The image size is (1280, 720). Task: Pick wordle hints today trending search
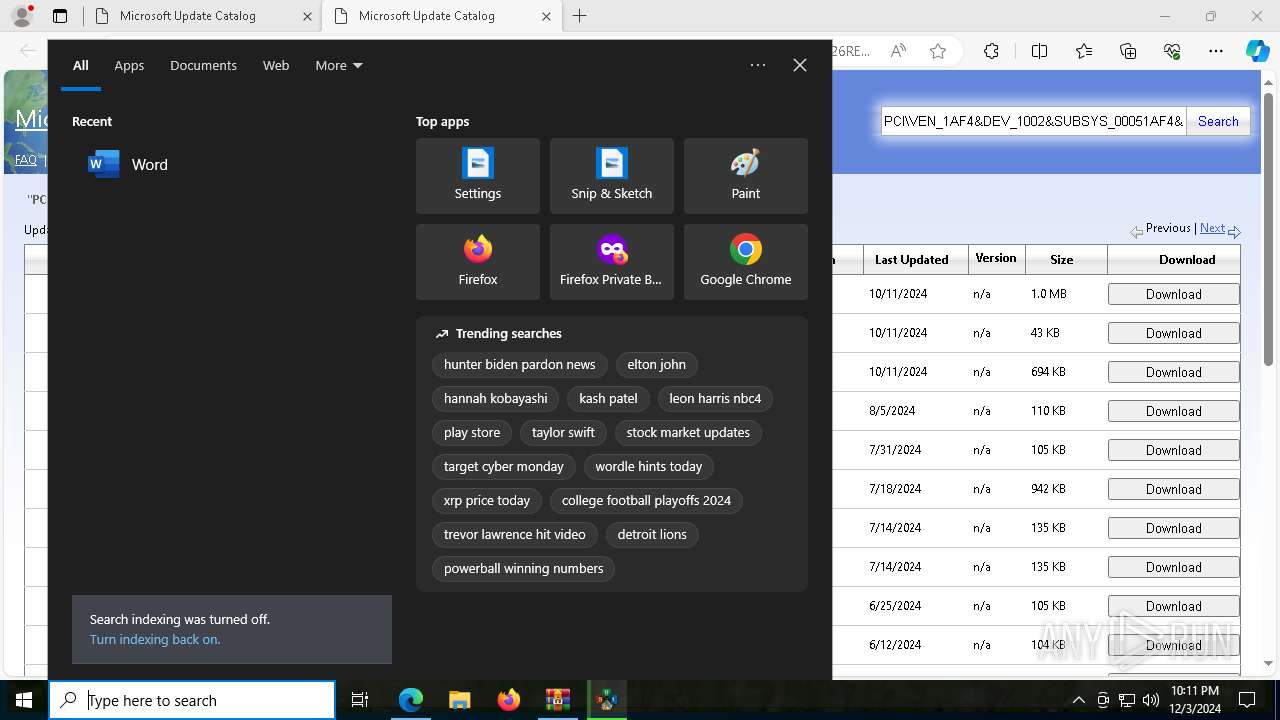click(648, 467)
